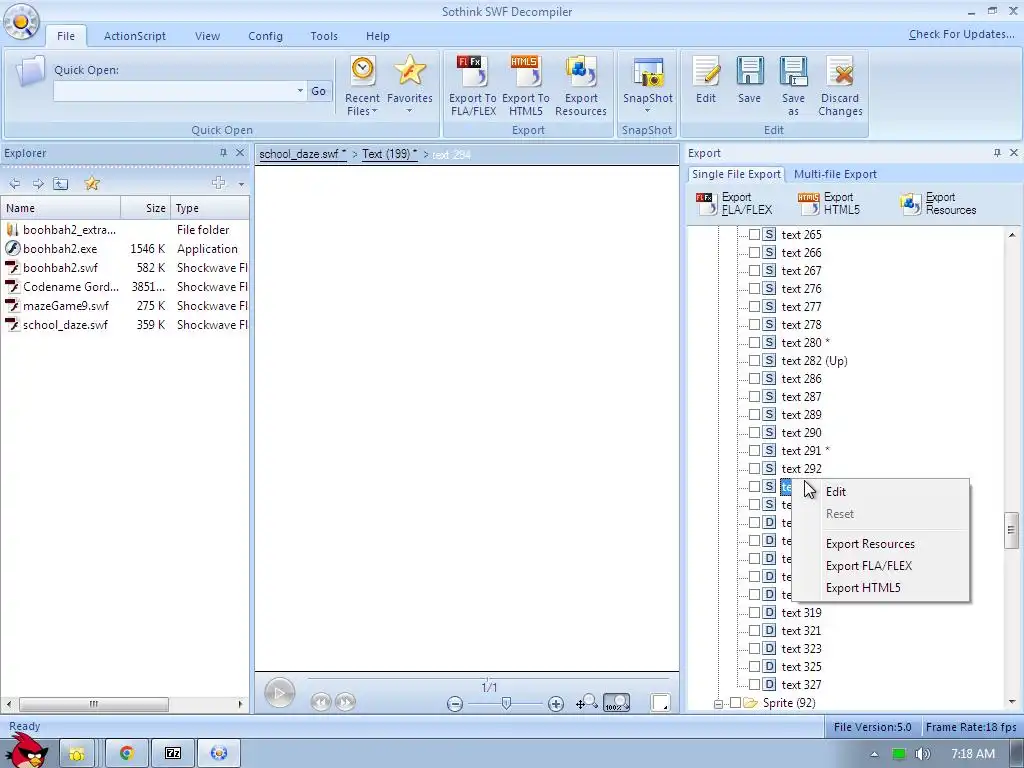Go back with Explorer back arrow
Image resolution: width=1024 pixels, height=768 pixels.
point(14,184)
